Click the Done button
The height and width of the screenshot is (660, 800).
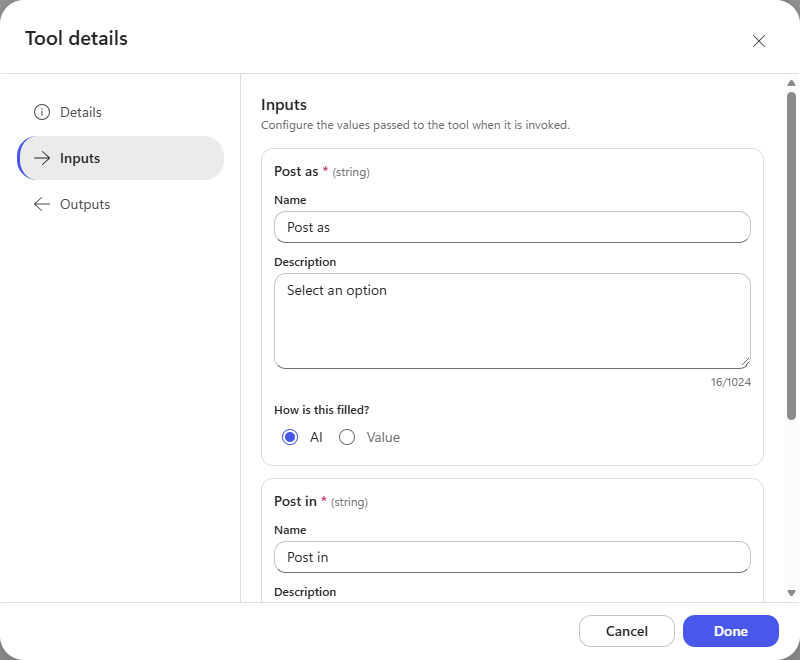tap(731, 631)
